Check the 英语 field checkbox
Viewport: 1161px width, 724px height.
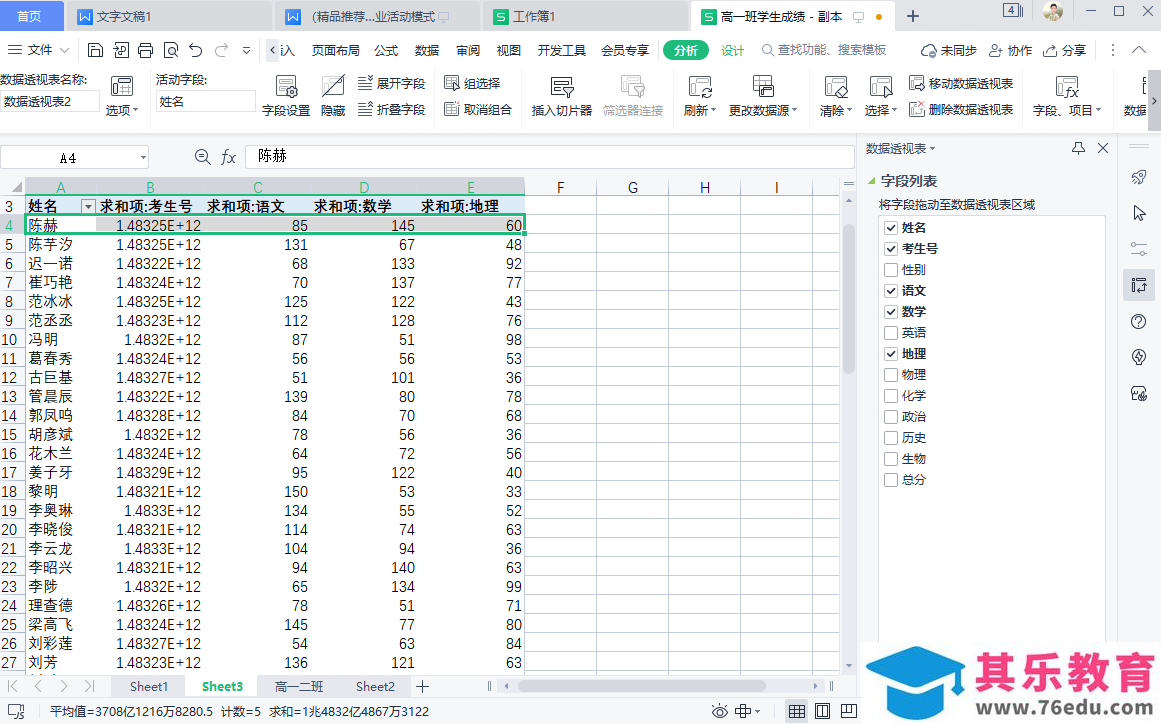[x=891, y=332]
